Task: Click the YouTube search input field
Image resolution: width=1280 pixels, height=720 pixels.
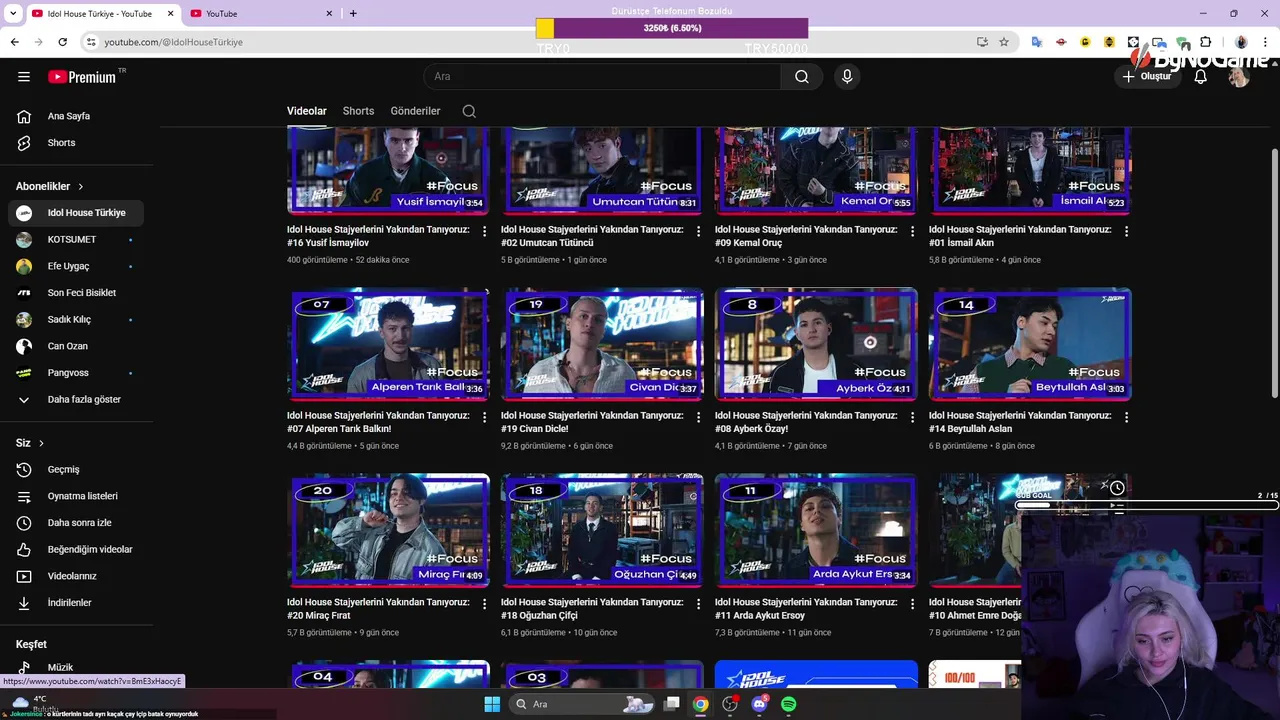Action: 603,77
